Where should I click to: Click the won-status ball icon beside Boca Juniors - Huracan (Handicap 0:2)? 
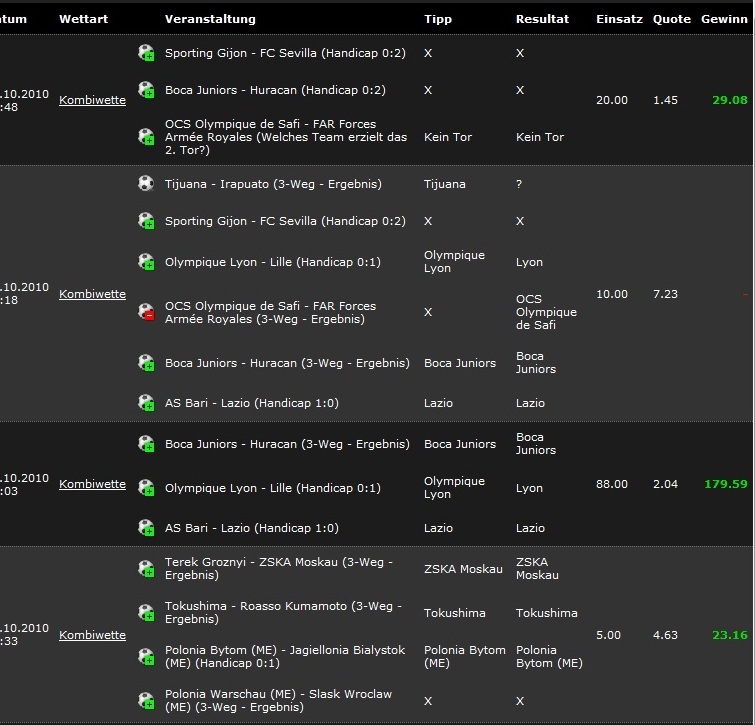click(x=146, y=90)
